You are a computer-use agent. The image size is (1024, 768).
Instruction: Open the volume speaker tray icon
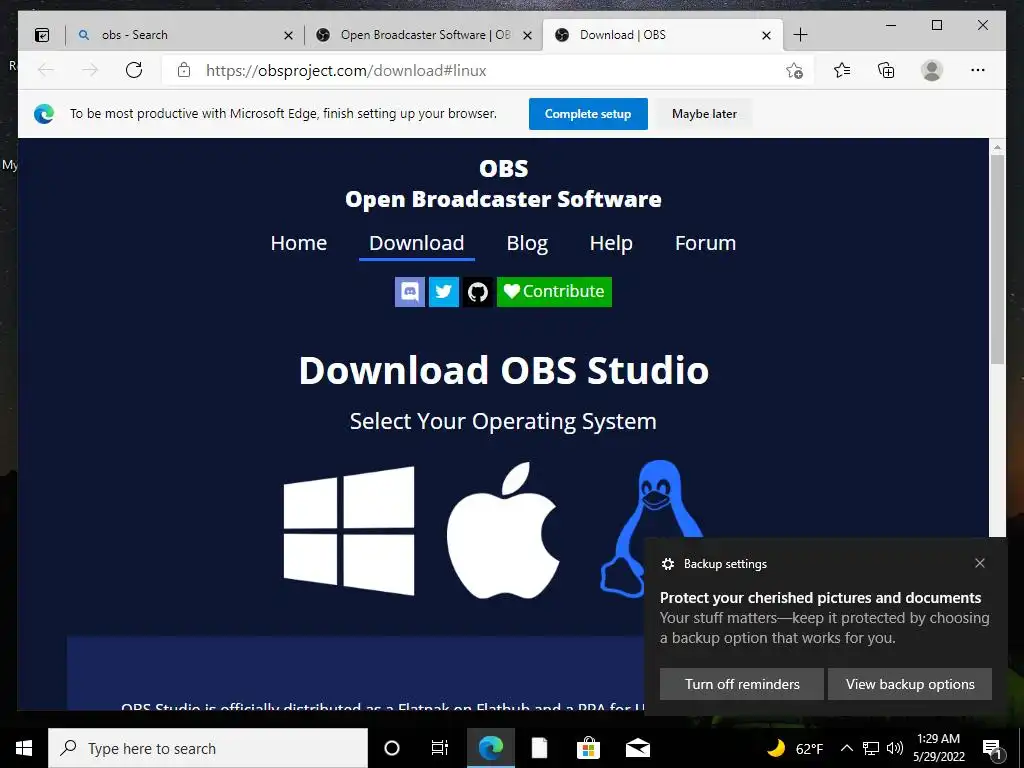[895, 748]
